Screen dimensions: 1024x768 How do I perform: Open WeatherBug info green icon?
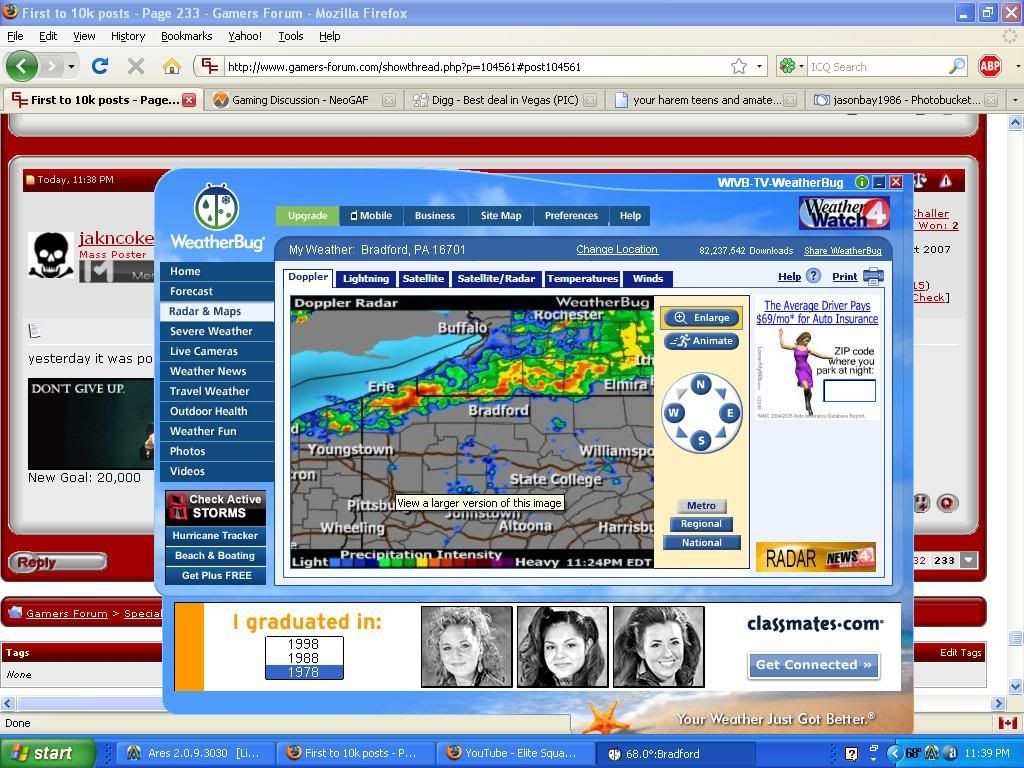click(x=861, y=182)
